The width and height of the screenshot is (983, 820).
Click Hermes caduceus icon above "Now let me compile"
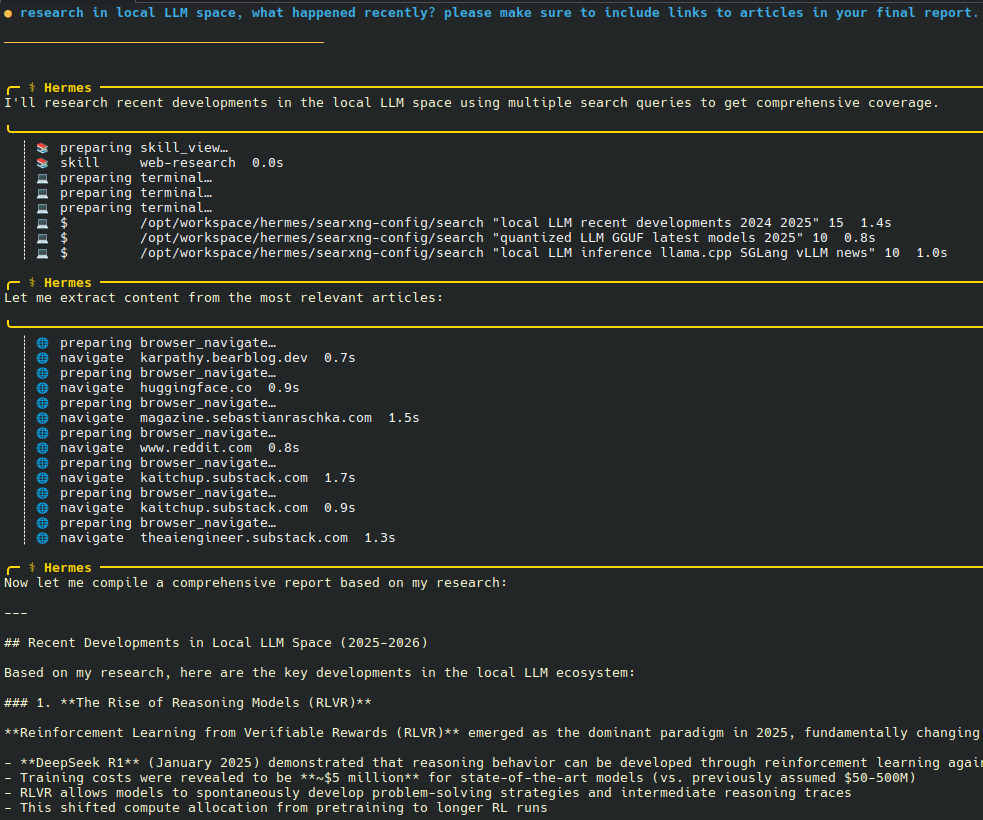tap(32, 567)
